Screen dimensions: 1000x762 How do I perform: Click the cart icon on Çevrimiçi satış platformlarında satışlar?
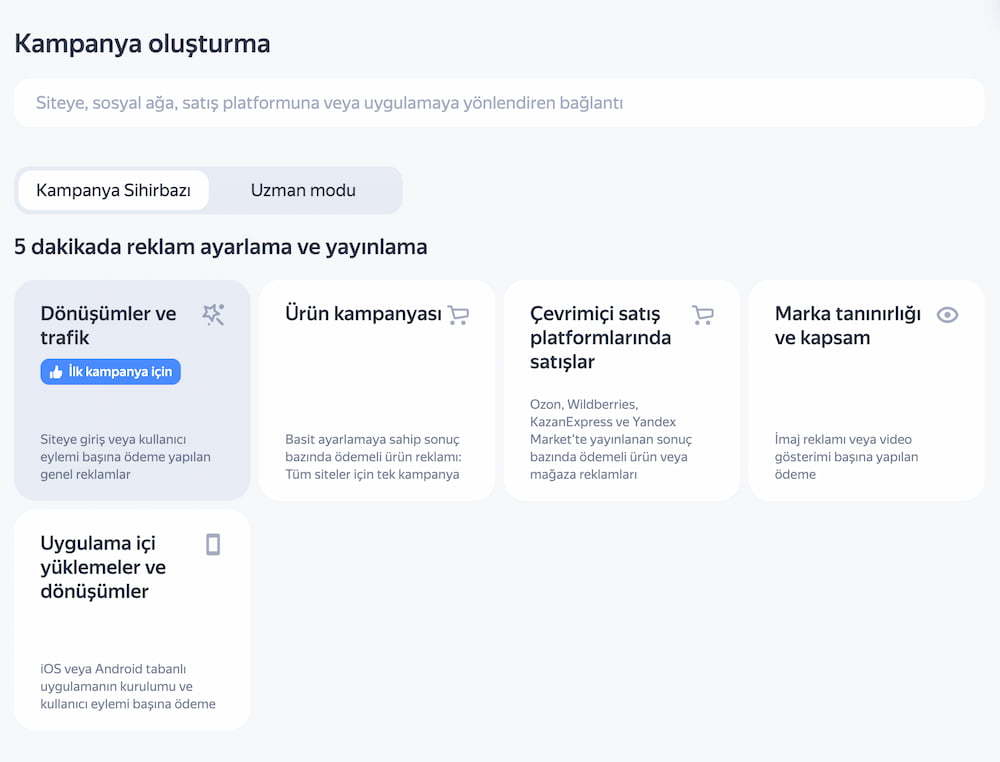coord(703,314)
